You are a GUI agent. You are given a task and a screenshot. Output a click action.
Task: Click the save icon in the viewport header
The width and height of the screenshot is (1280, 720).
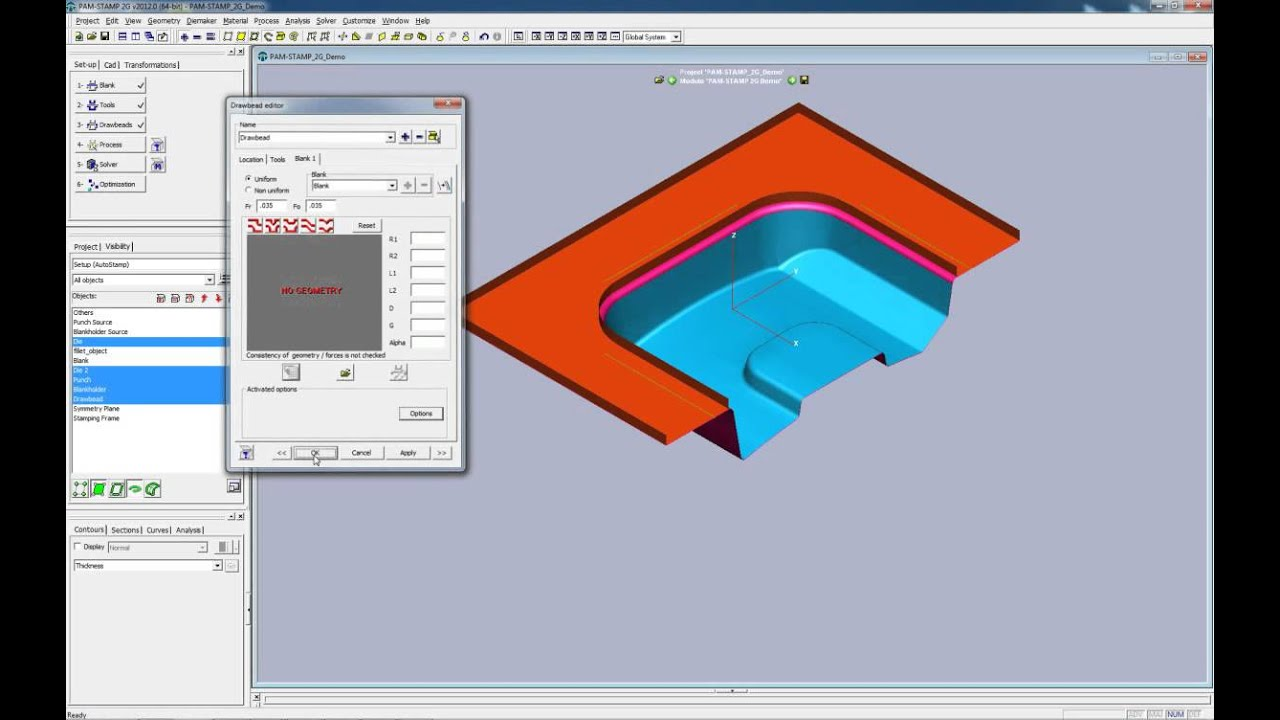[804, 80]
